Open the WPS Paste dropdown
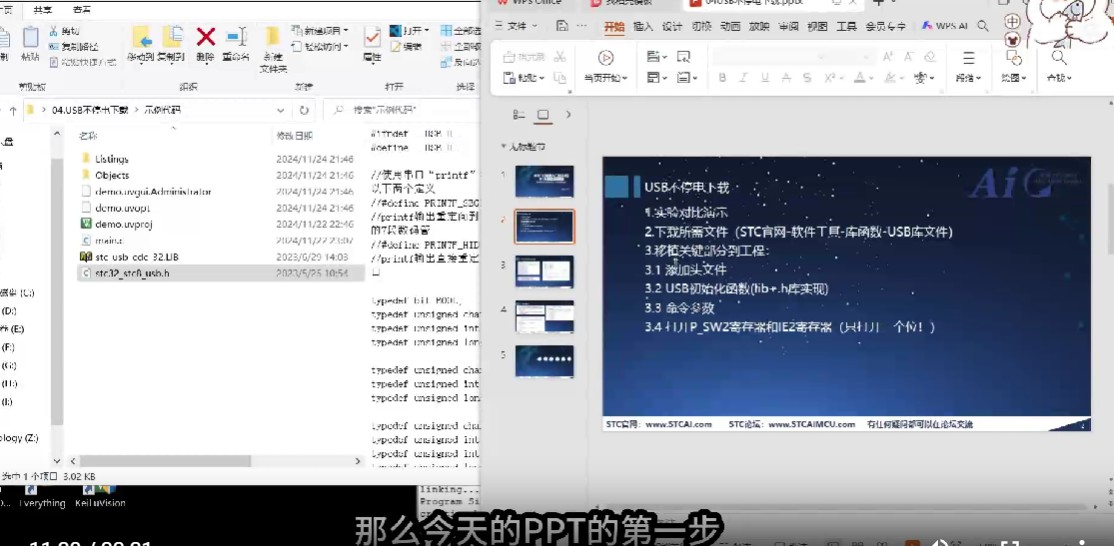The image size is (1114, 546). (524, 78)
